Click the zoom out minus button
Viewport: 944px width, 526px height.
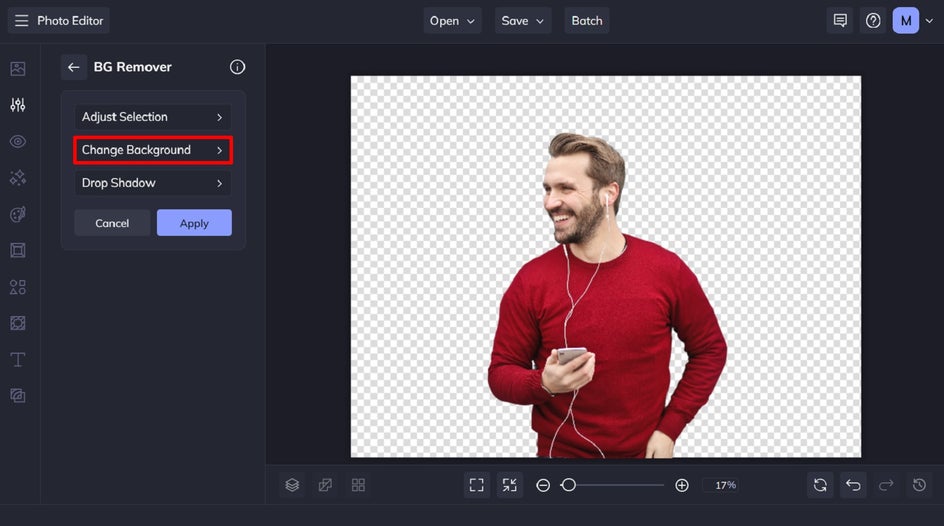[x=543, y=485]
